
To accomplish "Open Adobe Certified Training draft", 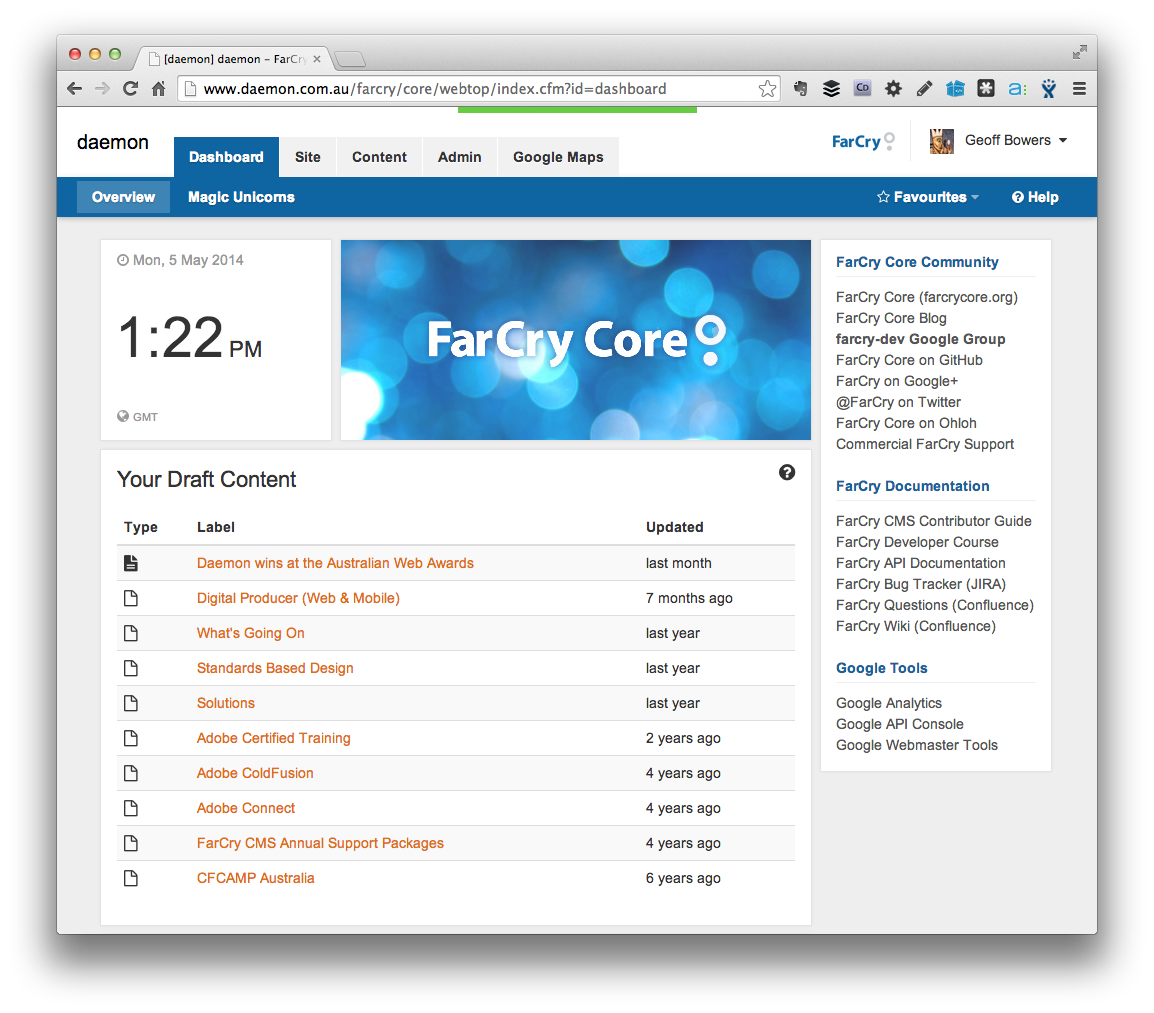I will coord(273,738).
